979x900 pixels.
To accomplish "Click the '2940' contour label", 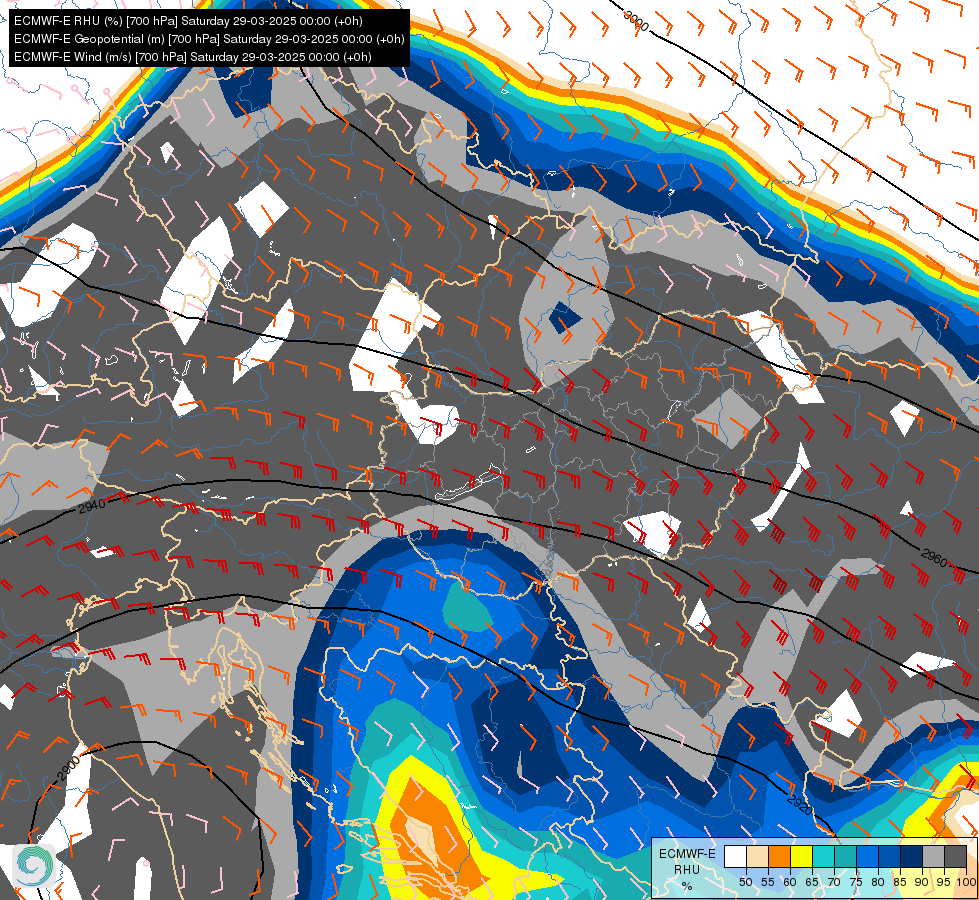I will [92, 505].
